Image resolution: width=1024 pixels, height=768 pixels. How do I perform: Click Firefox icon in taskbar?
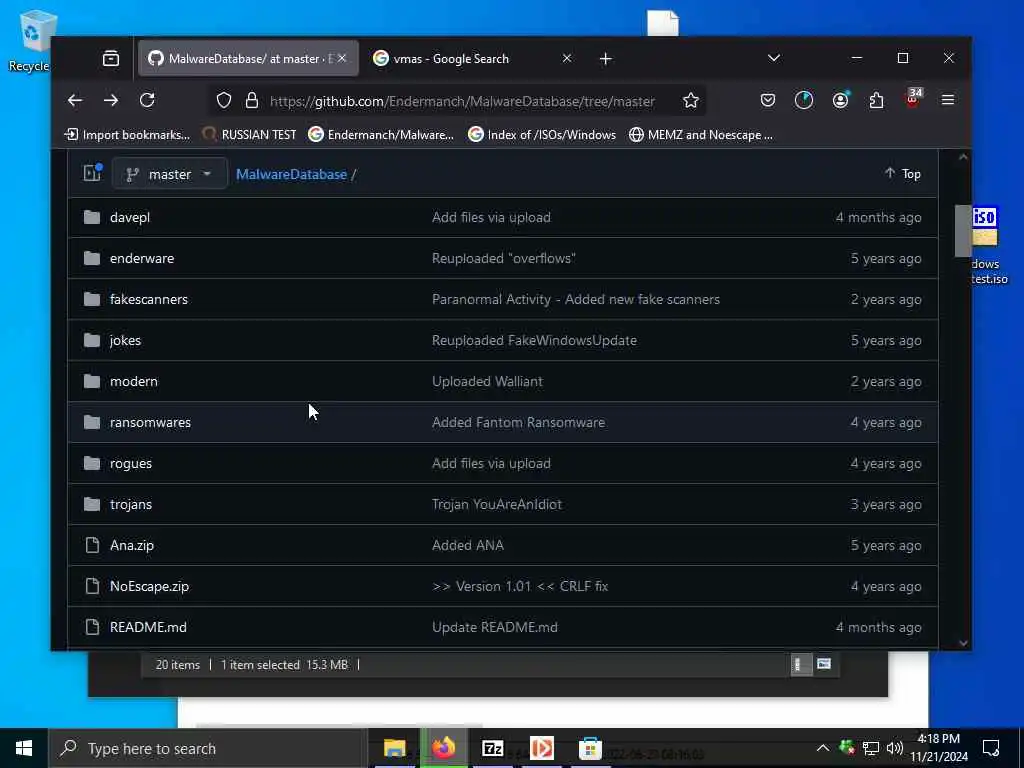[444, 748]
